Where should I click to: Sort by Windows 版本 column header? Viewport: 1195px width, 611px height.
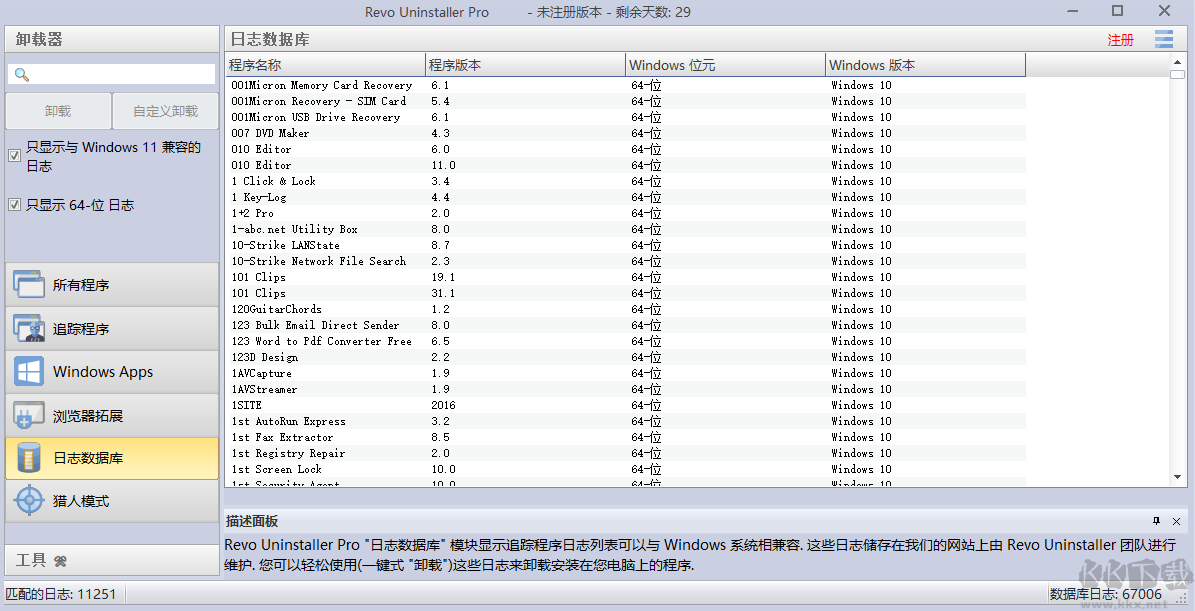pos(926,65)
